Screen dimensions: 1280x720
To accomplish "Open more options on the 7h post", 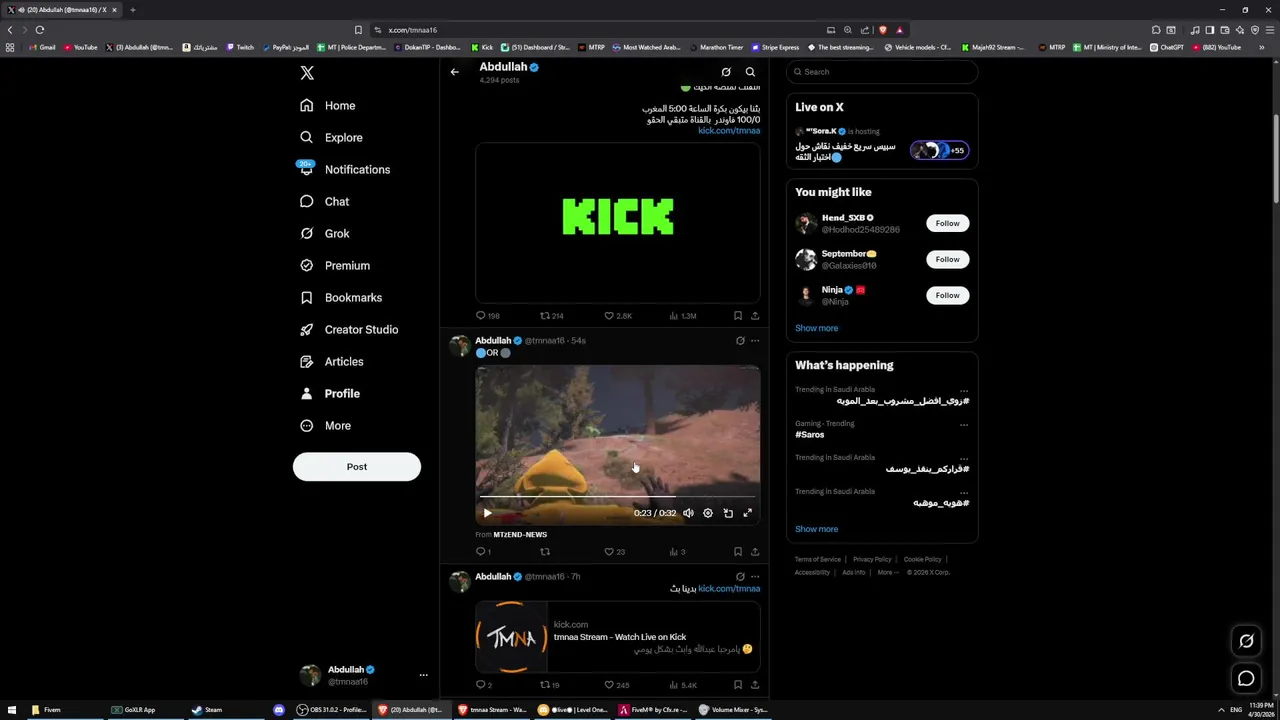I will (755, 577).
